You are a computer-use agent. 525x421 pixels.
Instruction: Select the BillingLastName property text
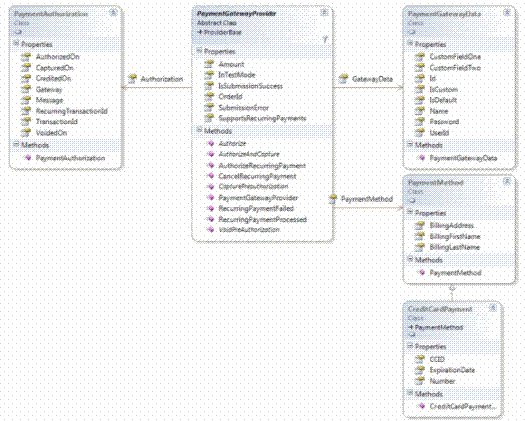[x=454, y=247]
